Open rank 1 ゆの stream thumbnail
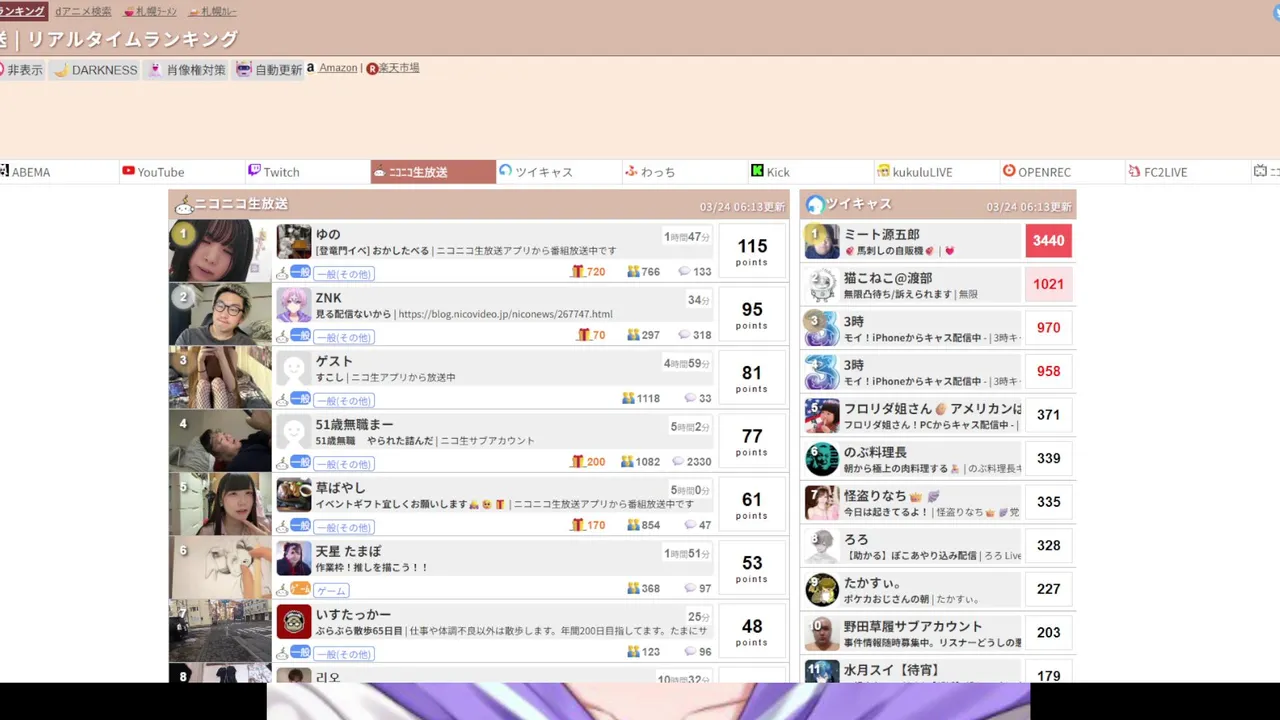The height and width of the screenshot is (720, 1280). point(220,251)
